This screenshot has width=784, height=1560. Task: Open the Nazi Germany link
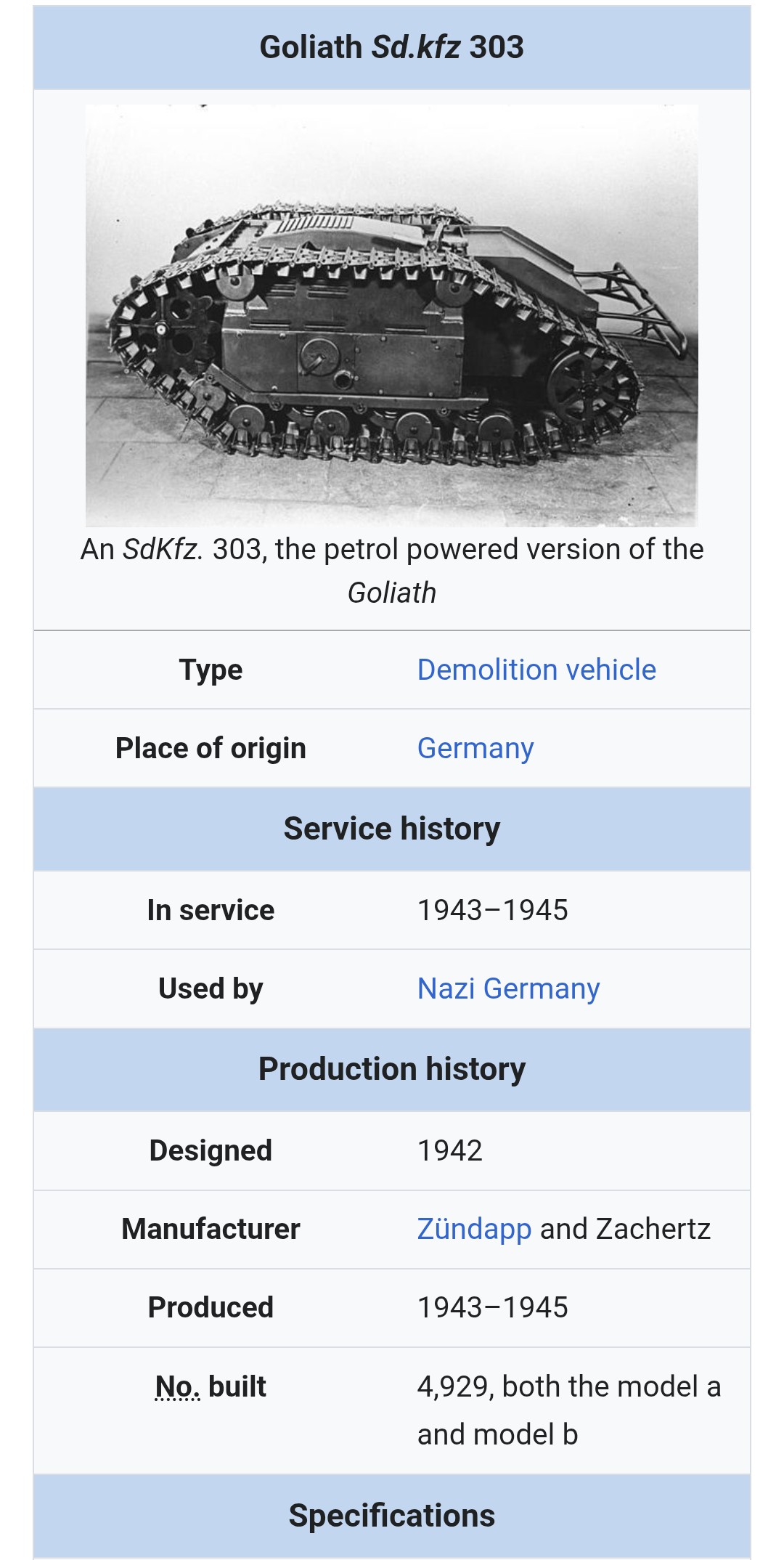[508, 988]
